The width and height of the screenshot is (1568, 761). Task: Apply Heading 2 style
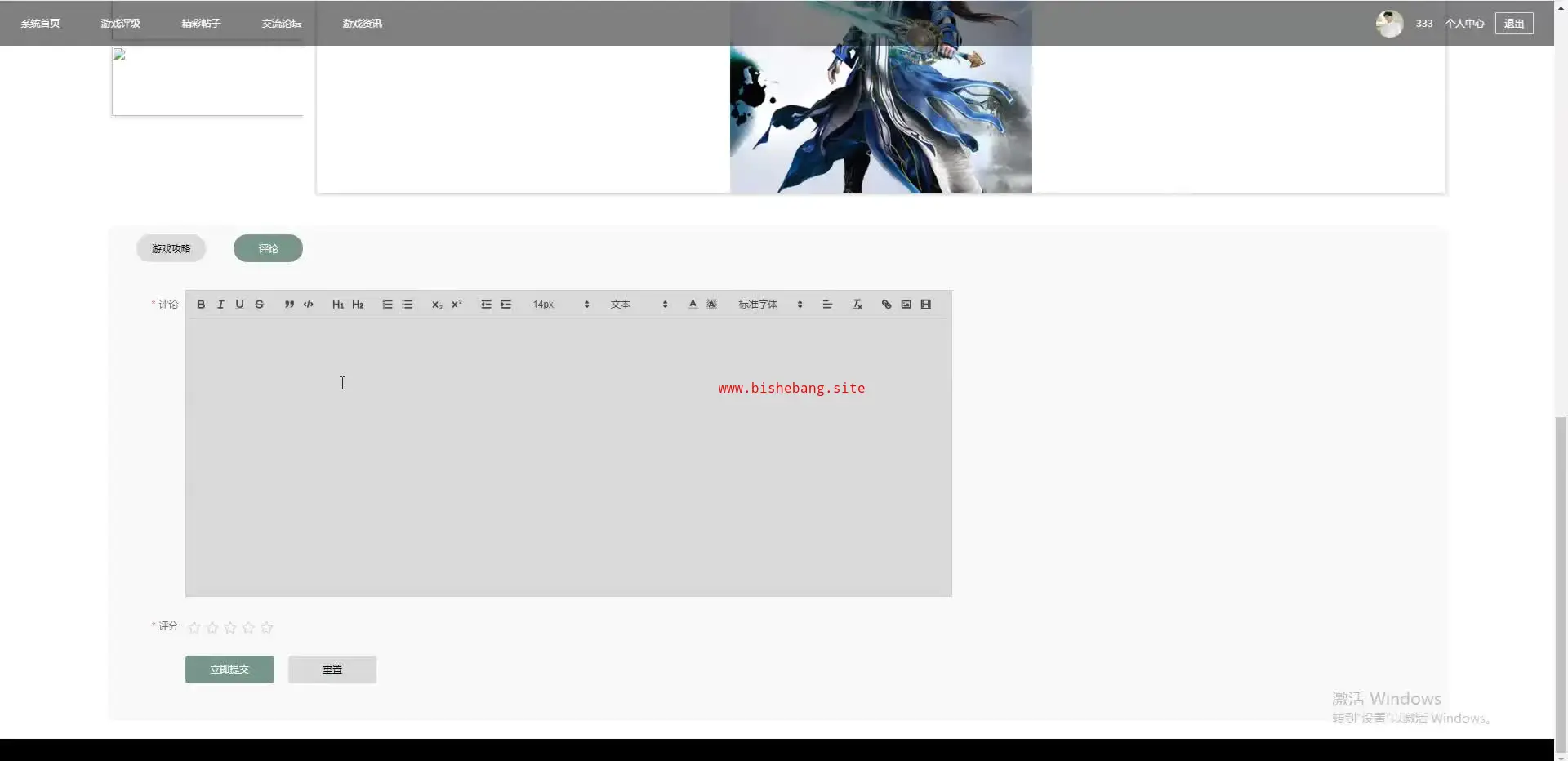point(358,305)
